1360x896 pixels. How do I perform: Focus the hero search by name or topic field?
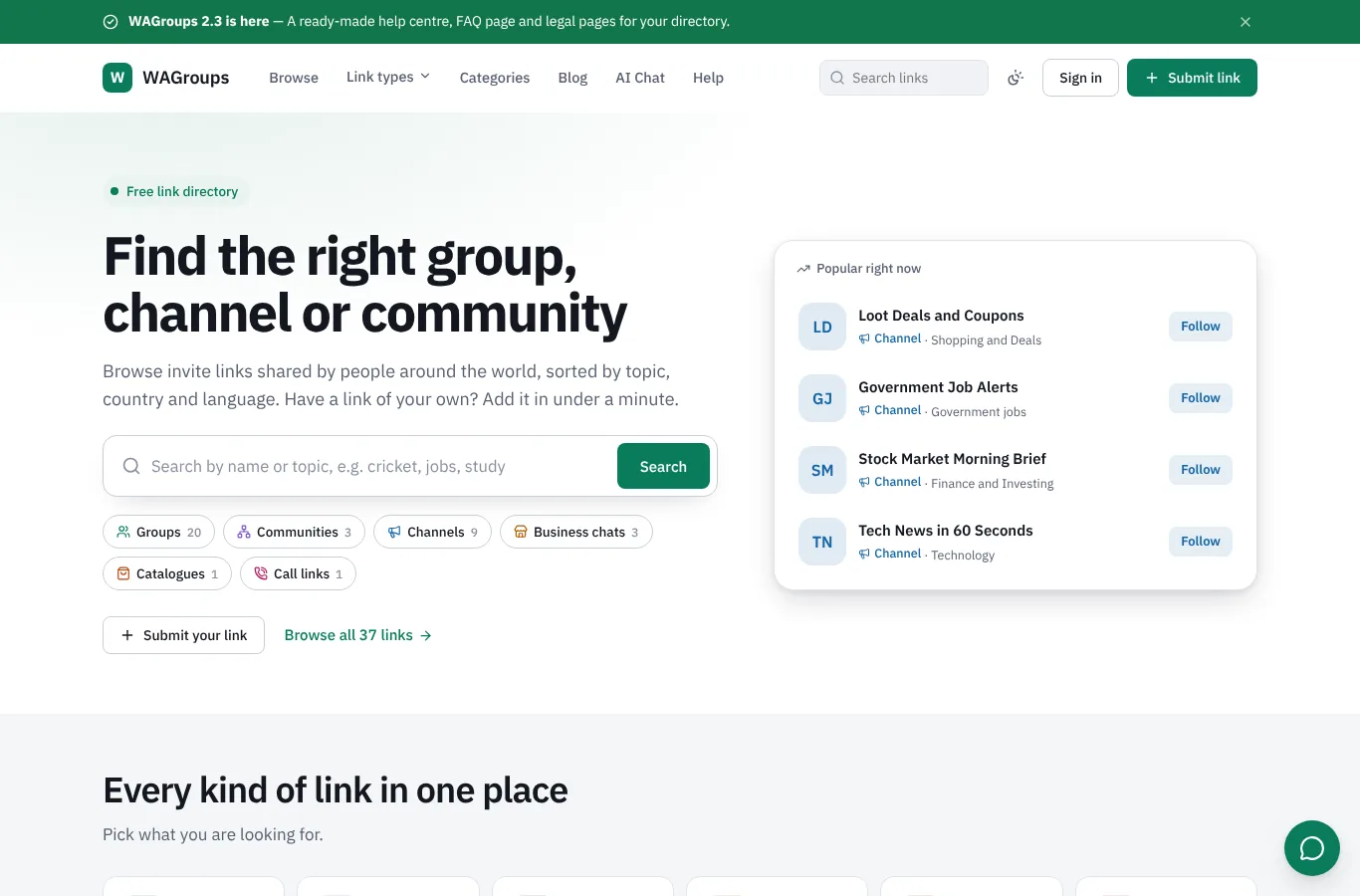378,466
